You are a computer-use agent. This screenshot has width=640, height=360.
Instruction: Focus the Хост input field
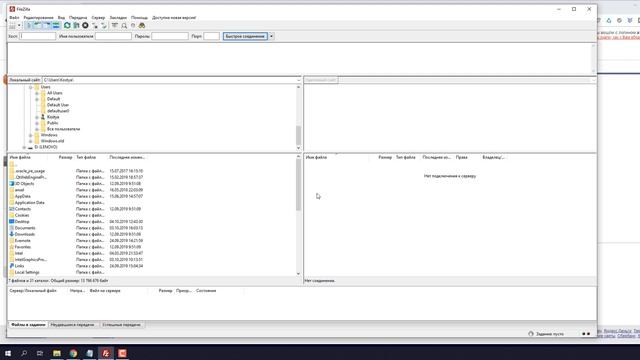[x=38, y=36]
